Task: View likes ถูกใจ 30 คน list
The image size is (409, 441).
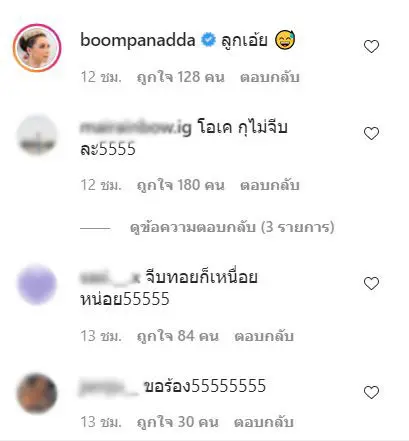Action: click(178, 422)
